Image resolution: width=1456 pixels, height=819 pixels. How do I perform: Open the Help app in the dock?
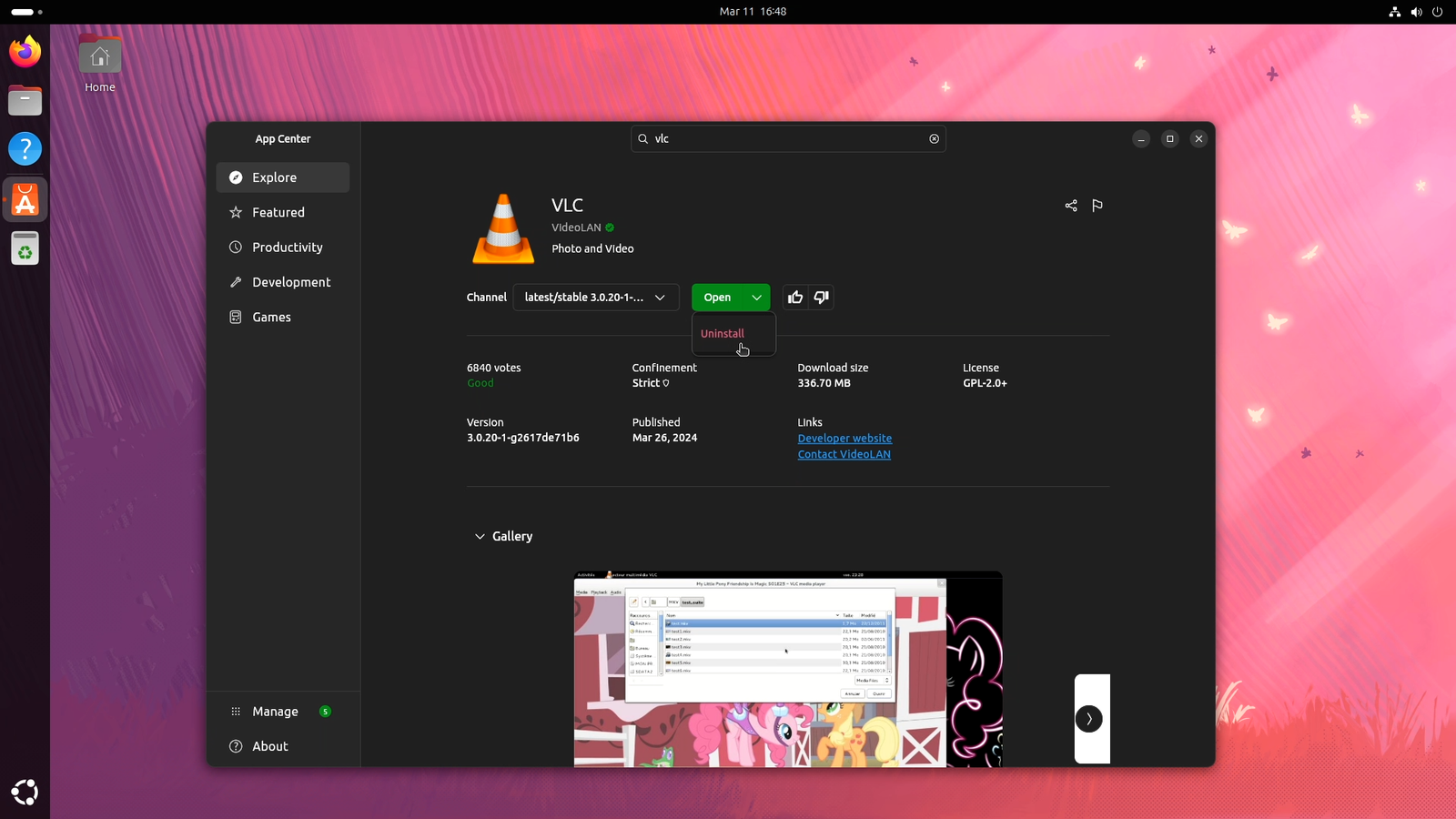pos(25,148)
